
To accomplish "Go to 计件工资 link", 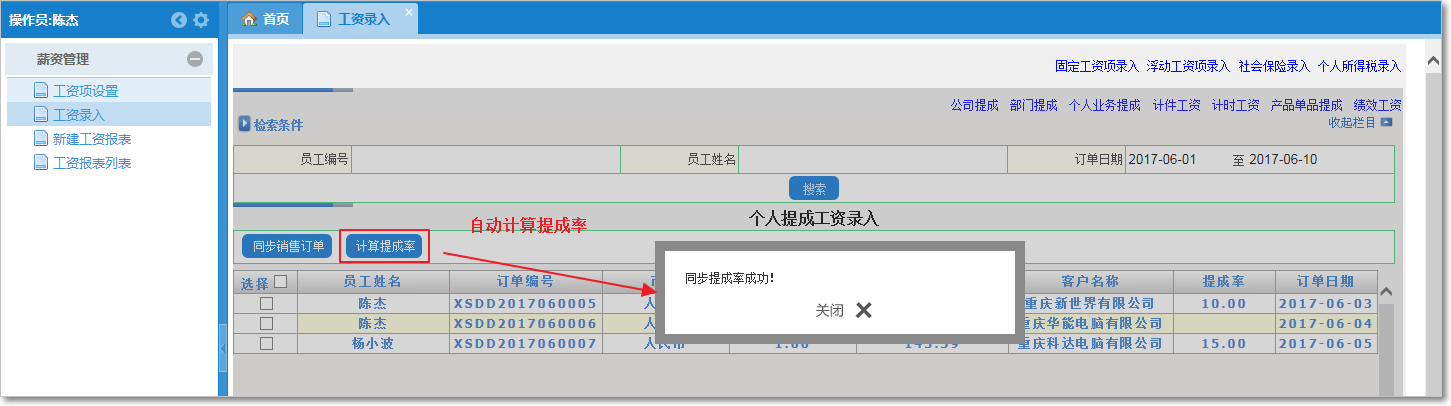I will [1176, 105].
